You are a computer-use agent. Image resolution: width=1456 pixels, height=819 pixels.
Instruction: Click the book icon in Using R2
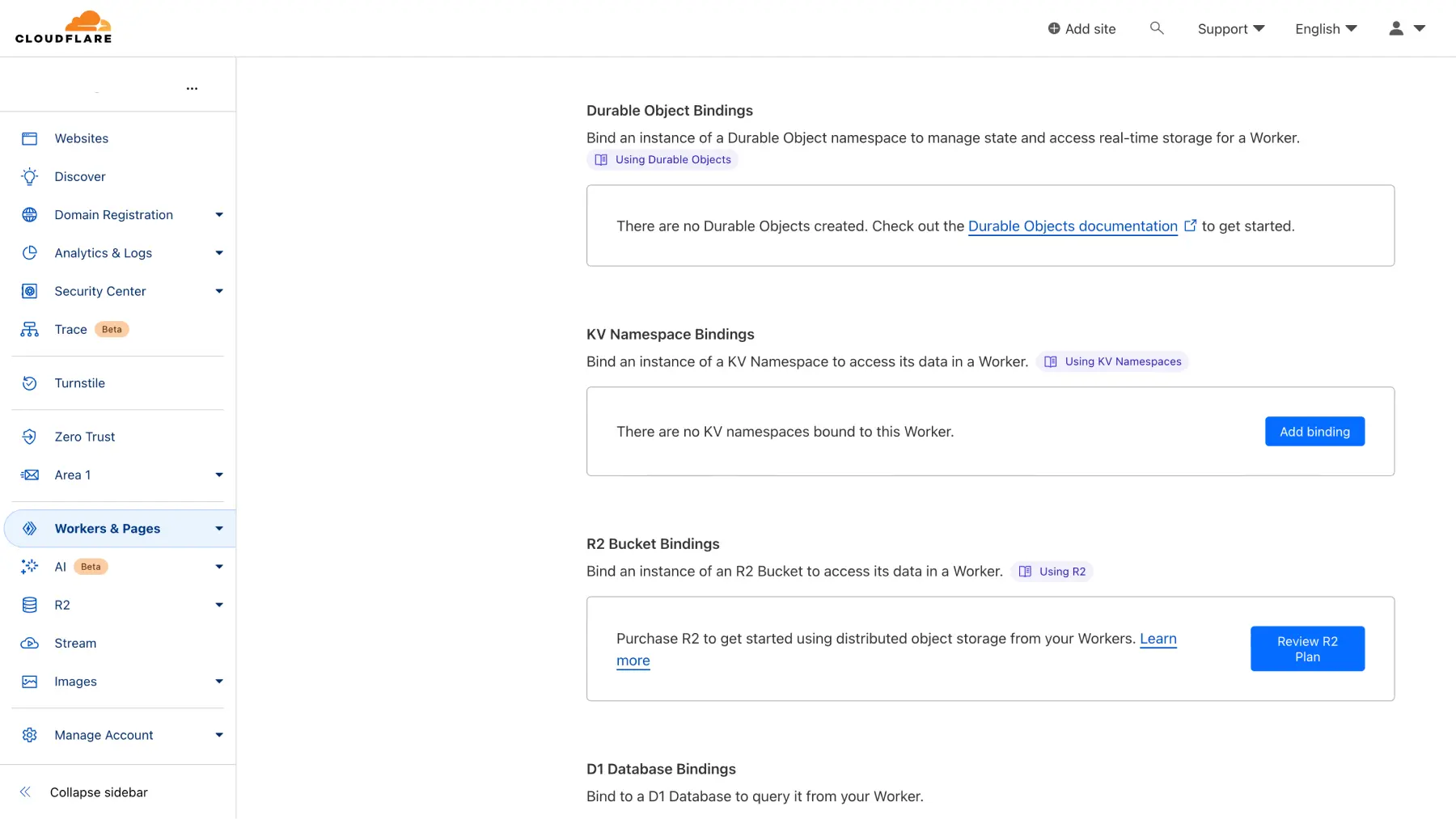click(x=1025, y=572)
